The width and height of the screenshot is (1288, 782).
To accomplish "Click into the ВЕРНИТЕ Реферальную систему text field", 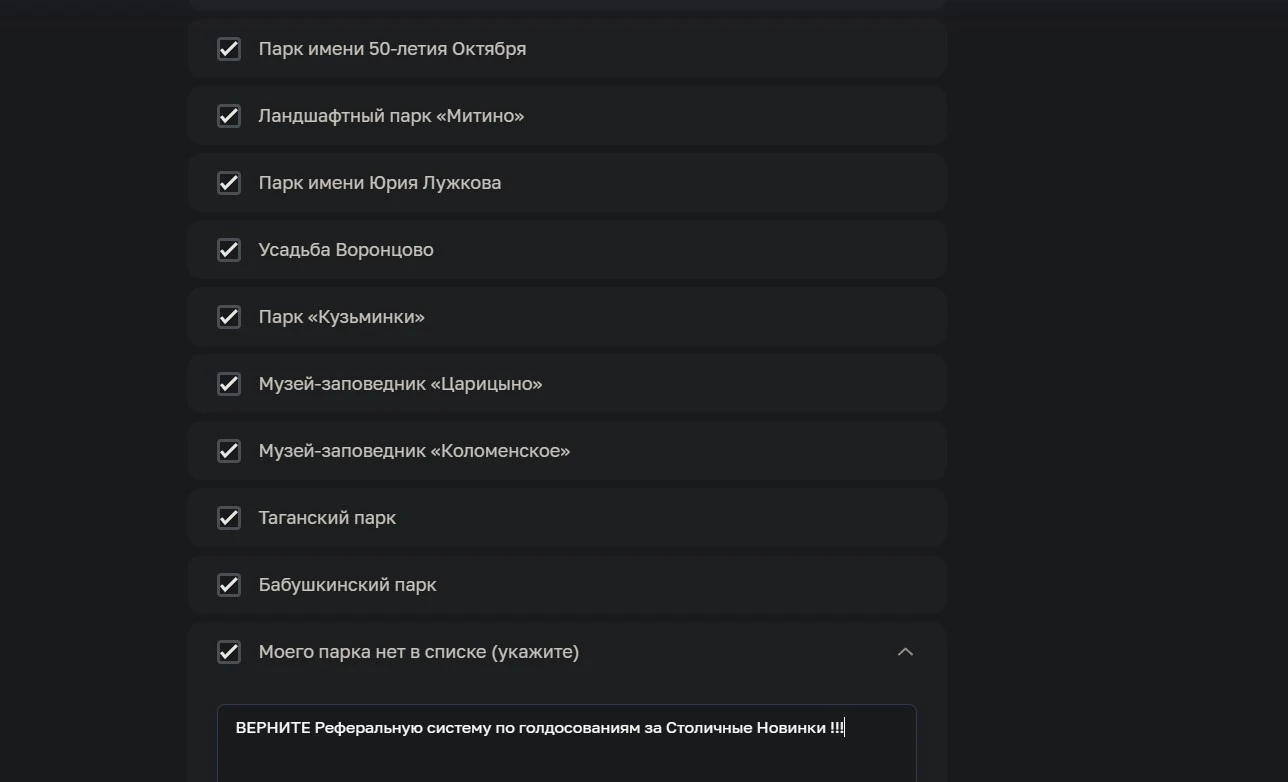I will 567,743.
